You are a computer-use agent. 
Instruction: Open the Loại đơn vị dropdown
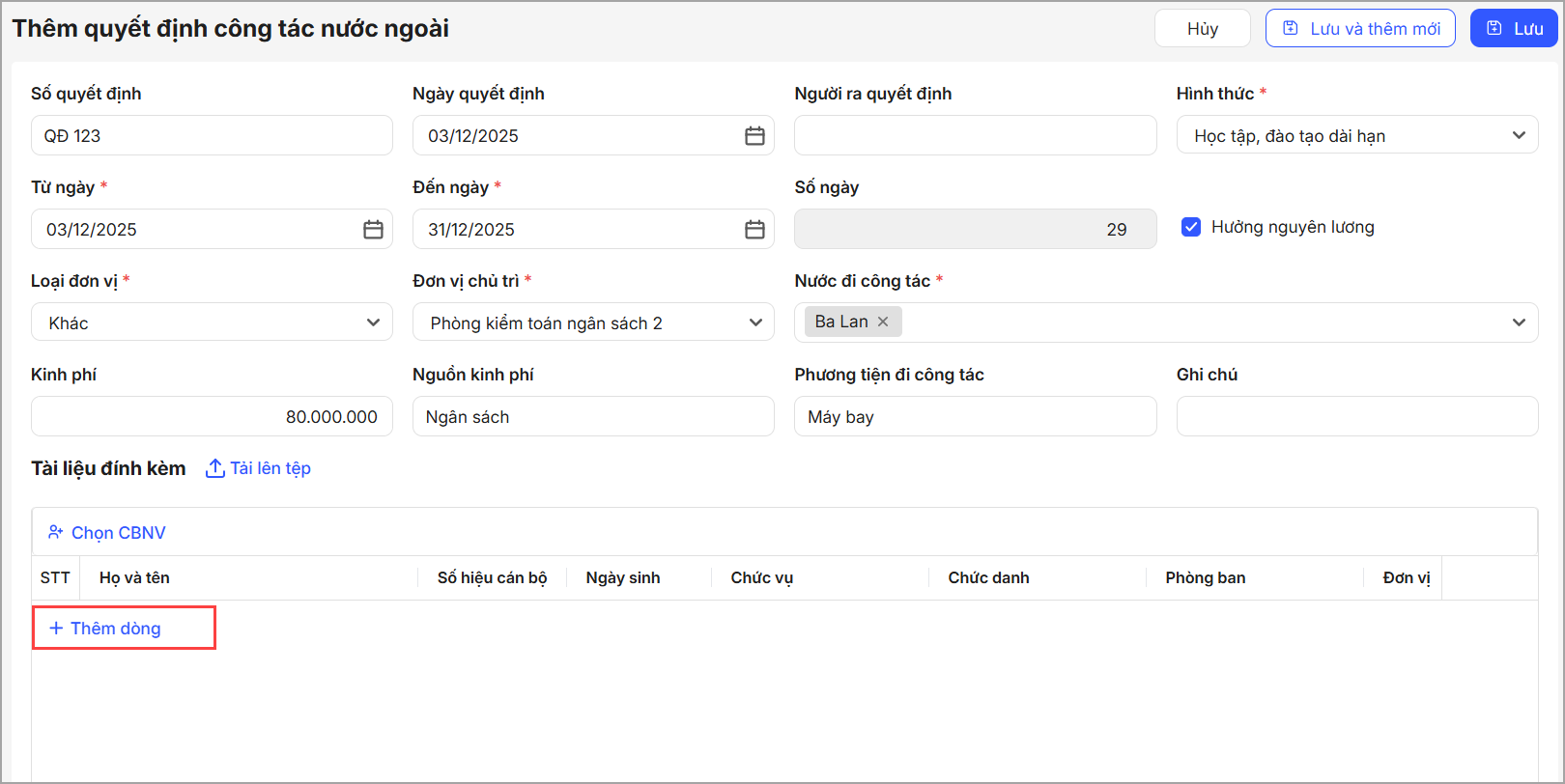[x=373, y=322]
